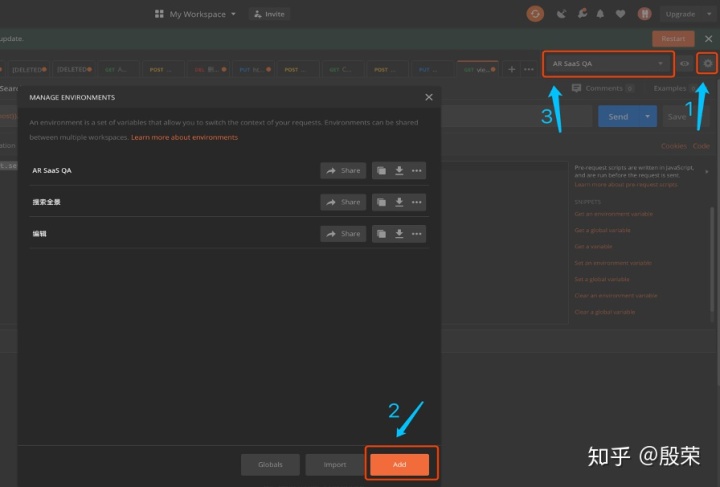Insert Set a global variable snippet
Screen dimensions: 720x487
coord(602,279)
